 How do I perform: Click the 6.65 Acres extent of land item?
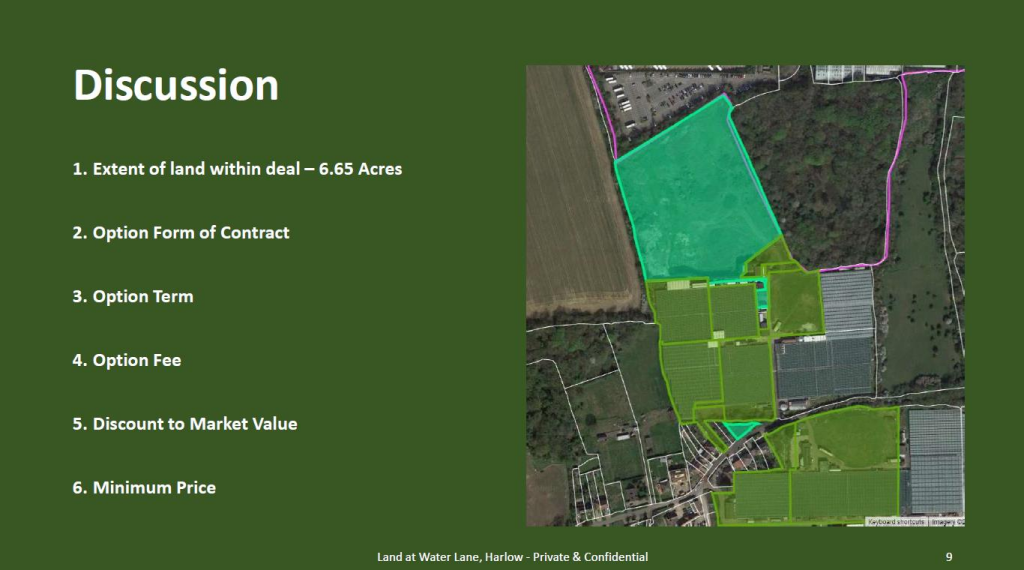(237, 169)
